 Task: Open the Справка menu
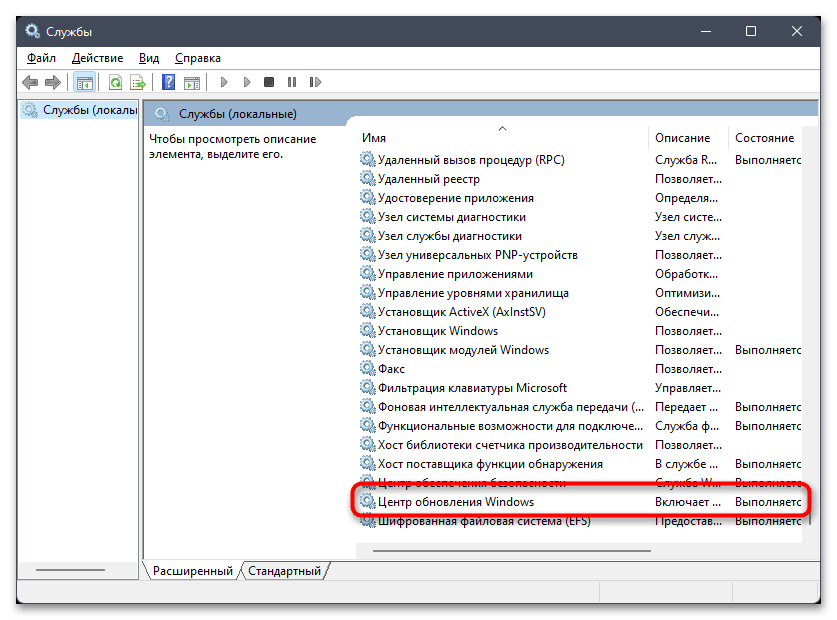[x=198, y=58]
